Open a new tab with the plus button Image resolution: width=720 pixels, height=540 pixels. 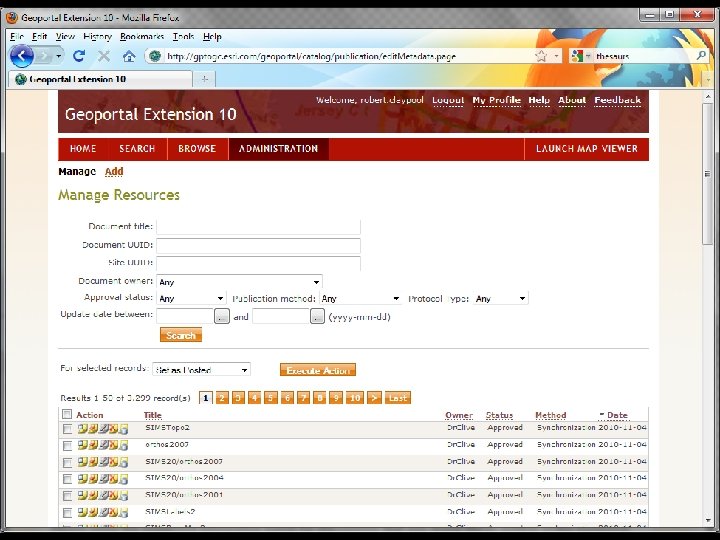pyautogui.click(x=205, y=79)
